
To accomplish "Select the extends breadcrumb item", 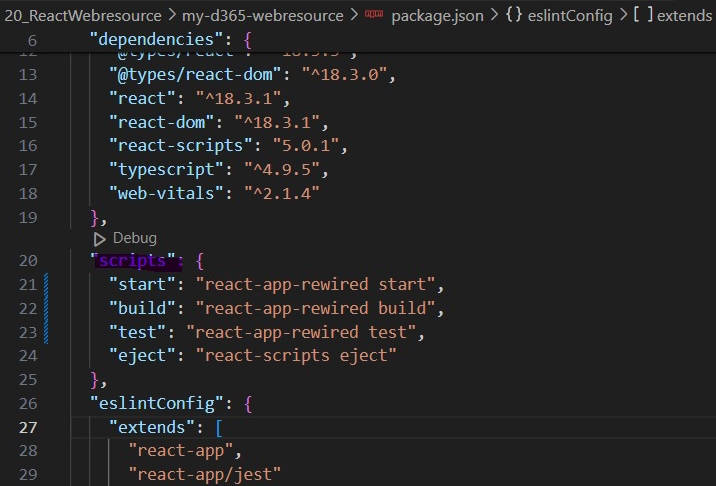I will point(683,16).
